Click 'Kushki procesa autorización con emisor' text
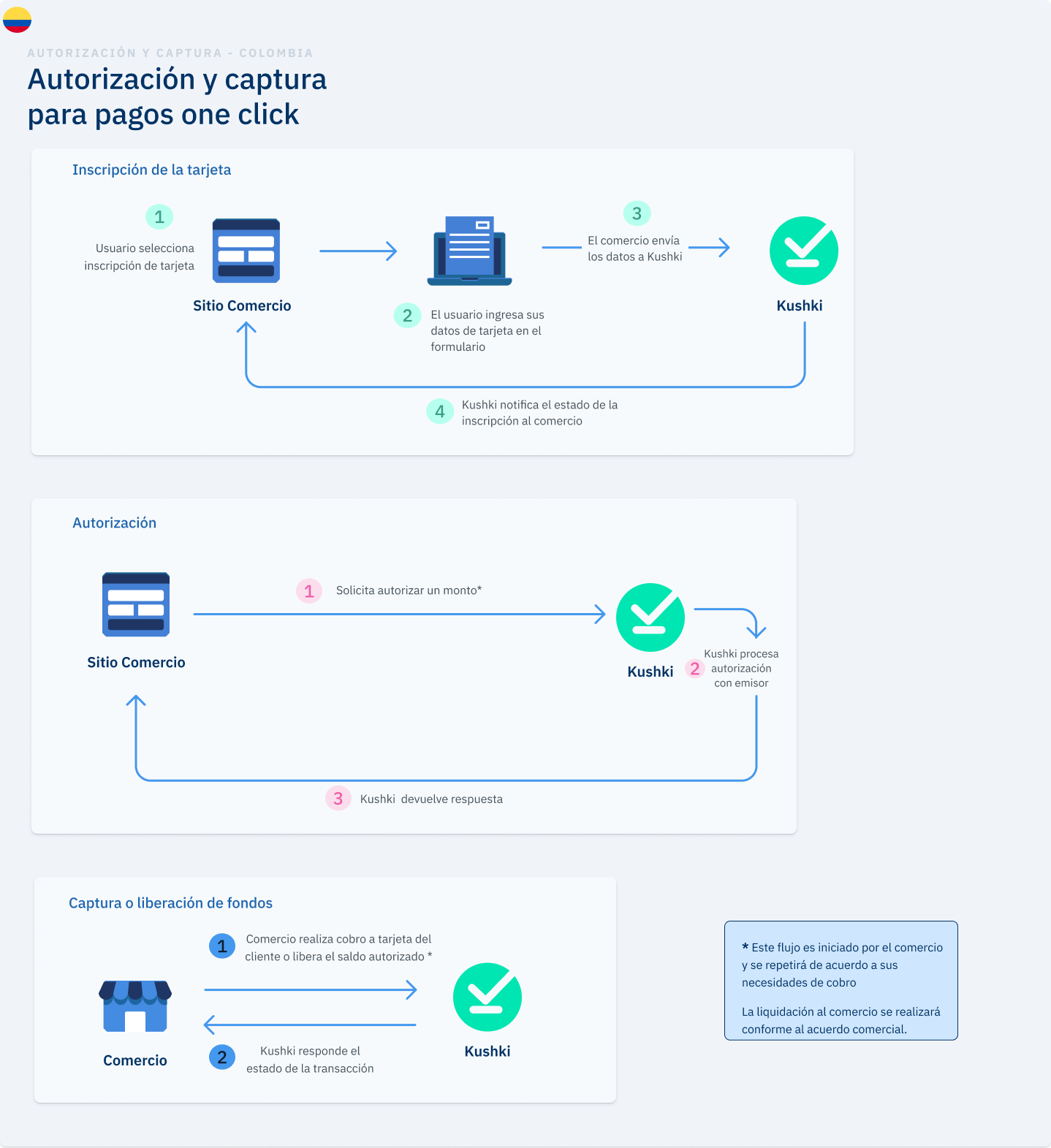1051x1148 pixels. click(x=741, y=669)
